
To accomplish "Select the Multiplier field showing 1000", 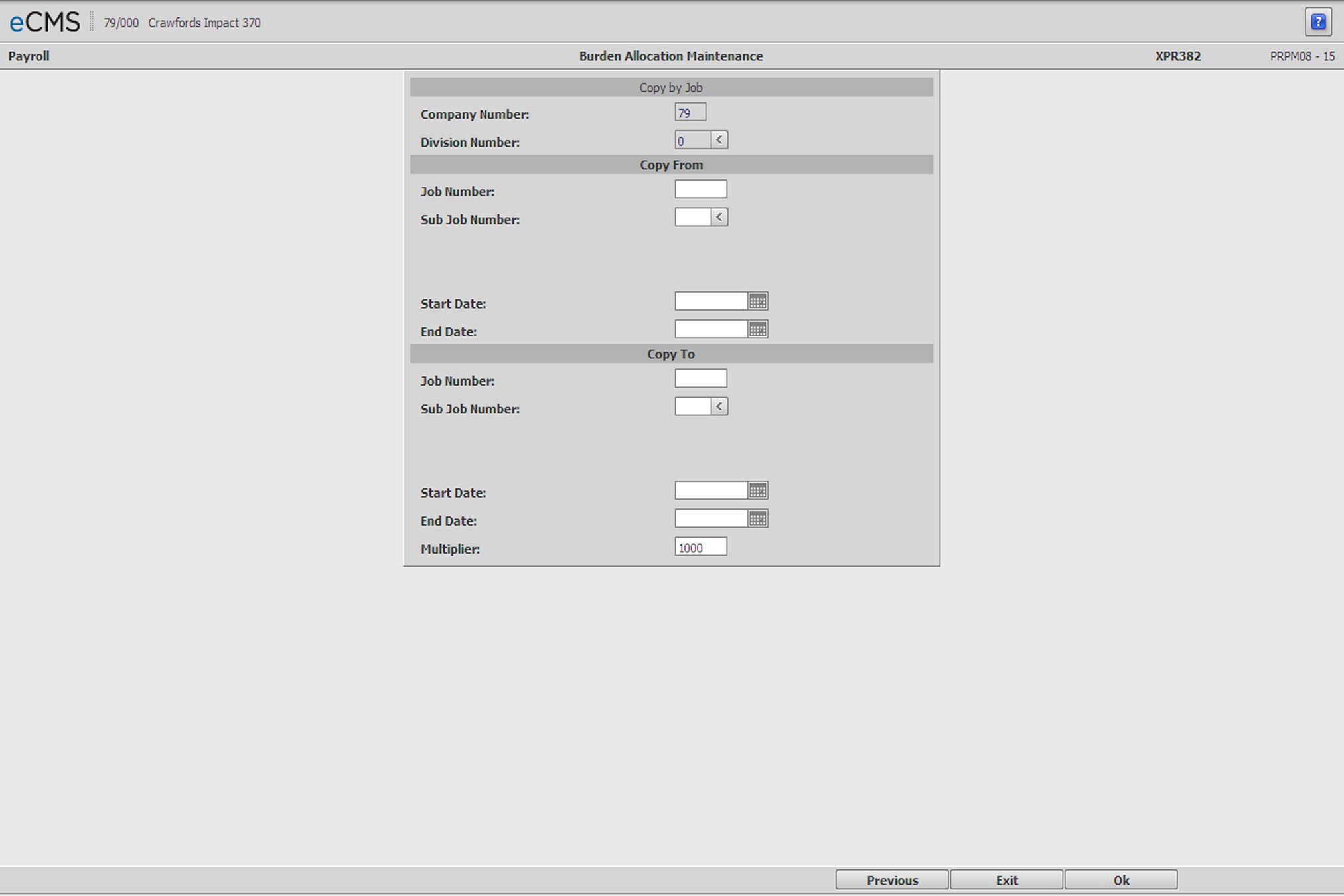I will tap(700, 546).
